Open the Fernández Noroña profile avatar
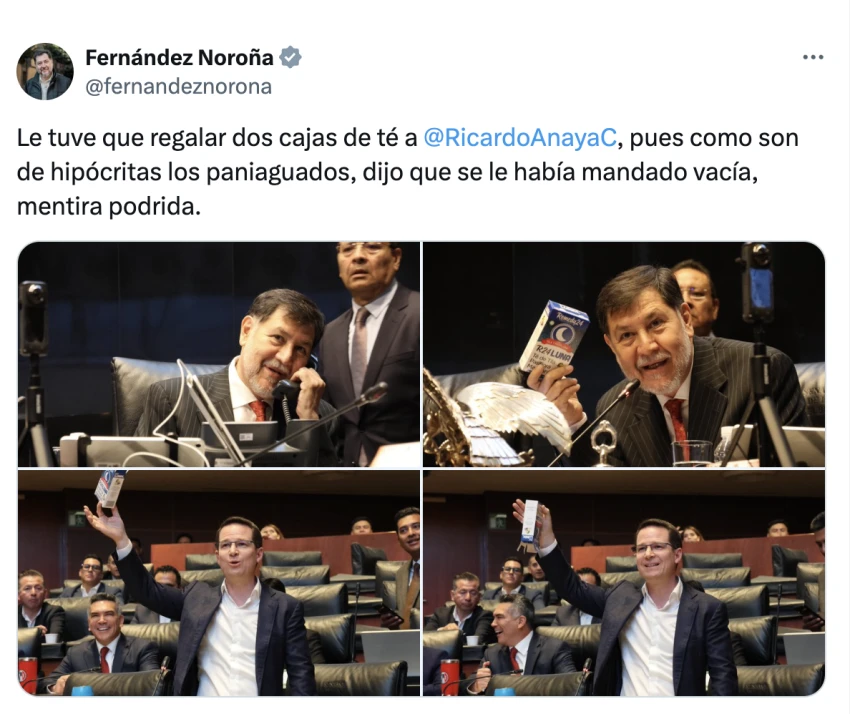Image resolution: width=850 pixels, height=714 pixels. (x=45, y=72)
